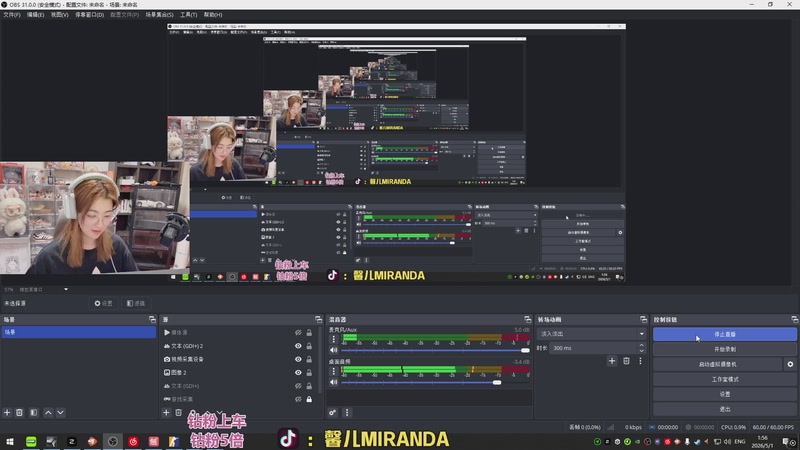Screen dimensions: 800x450
Task: Add a new source with the plus icon
Action: 166,412
